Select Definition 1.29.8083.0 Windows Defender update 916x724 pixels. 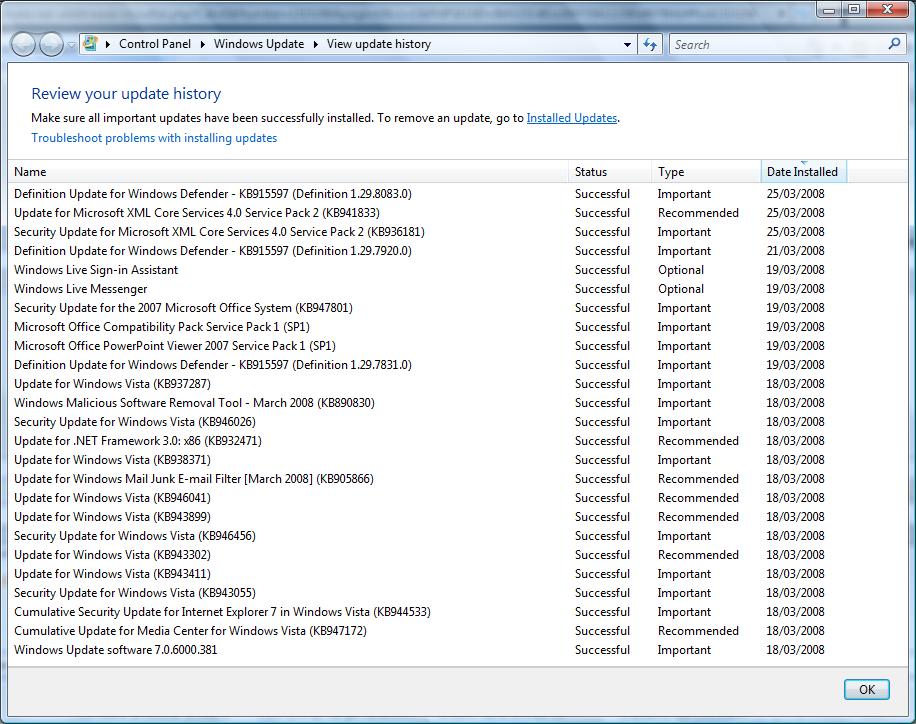(213, 194)
